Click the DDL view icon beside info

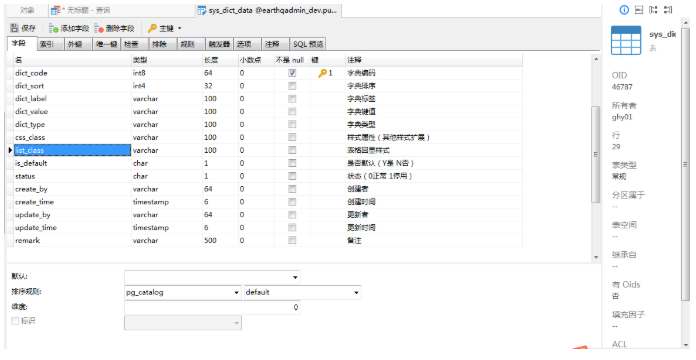click(x=639, y=10)
